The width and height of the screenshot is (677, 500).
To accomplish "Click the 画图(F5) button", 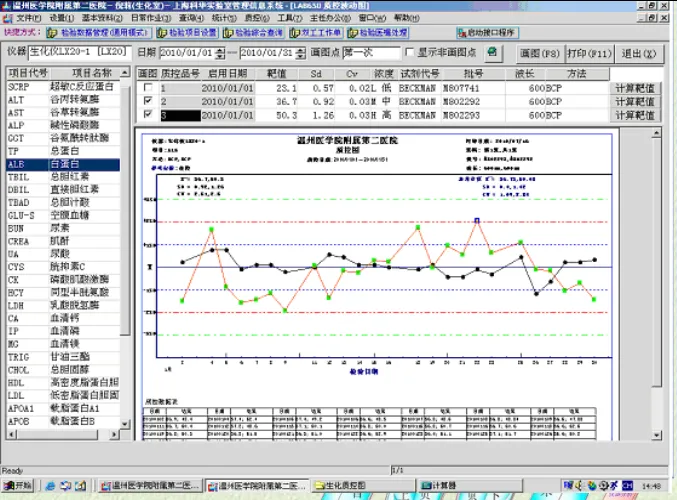I will coord(542,52).
